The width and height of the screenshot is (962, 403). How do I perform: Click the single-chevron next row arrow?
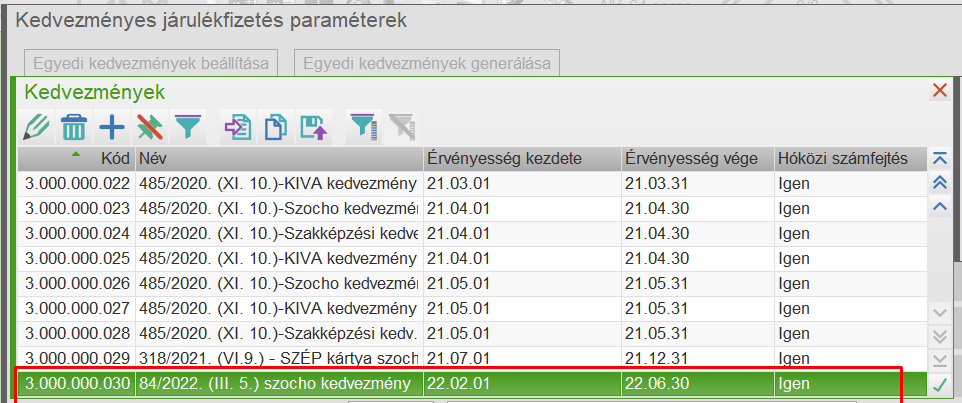click(x=939, y=313)
